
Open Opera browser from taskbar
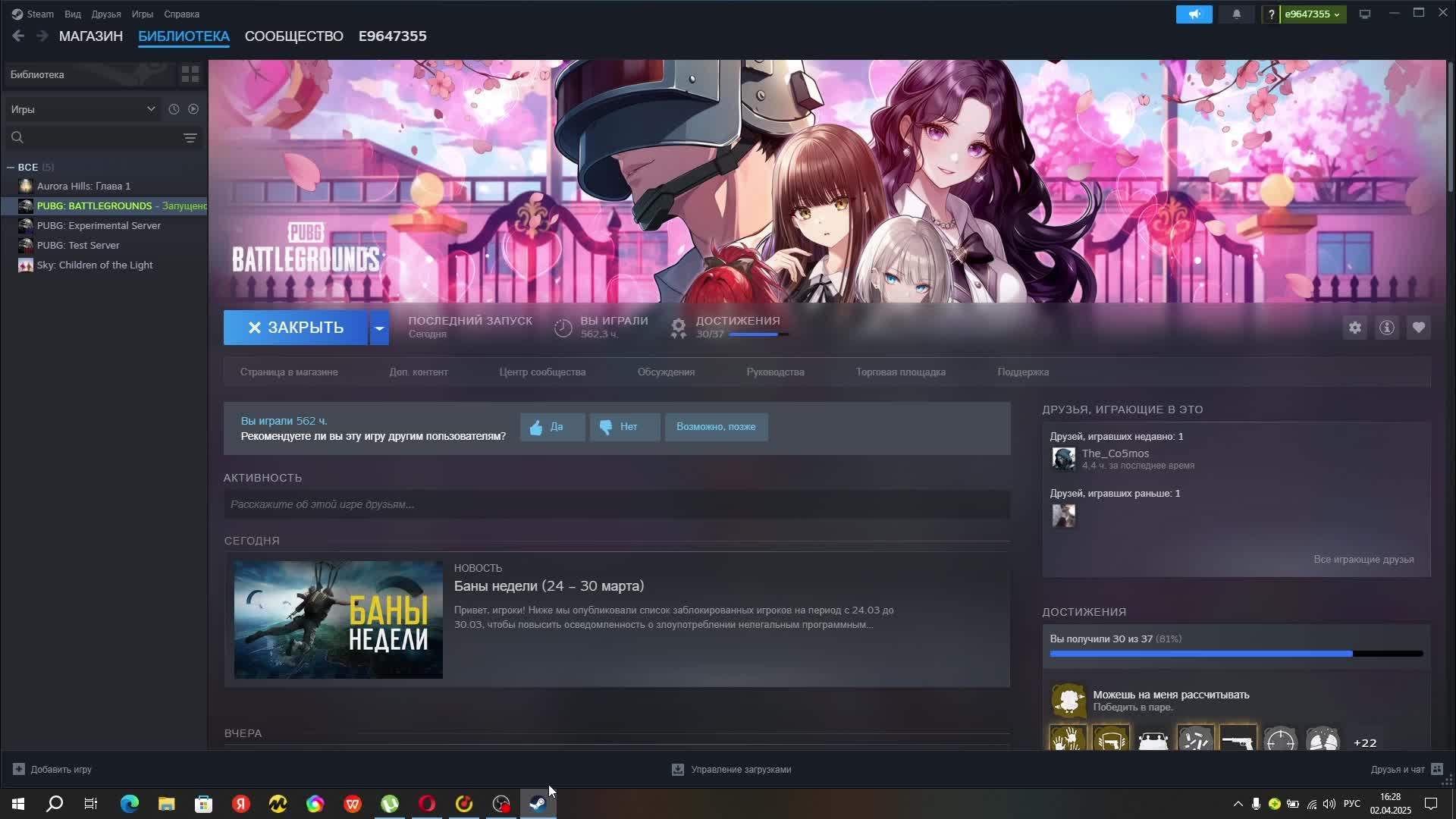(x=427, y=804)
